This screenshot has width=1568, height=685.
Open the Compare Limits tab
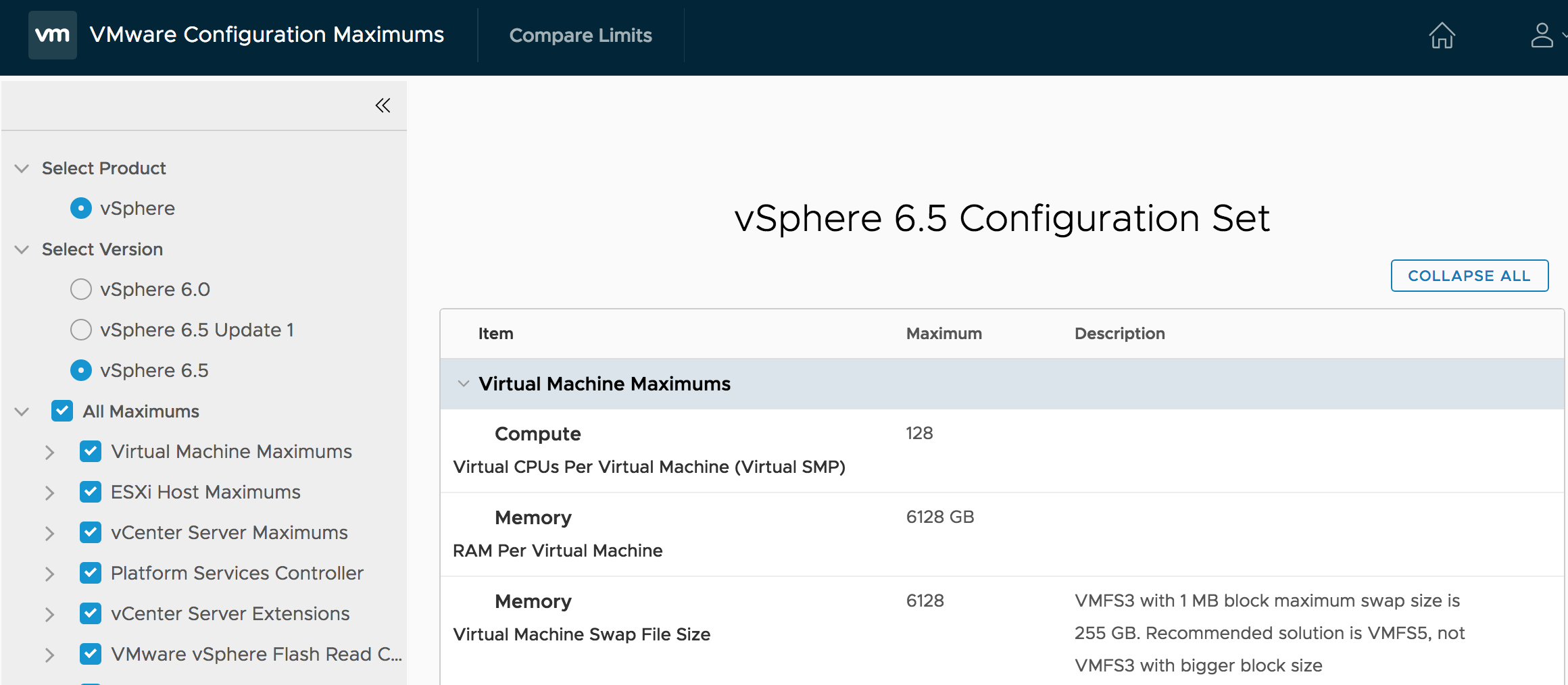580,35
